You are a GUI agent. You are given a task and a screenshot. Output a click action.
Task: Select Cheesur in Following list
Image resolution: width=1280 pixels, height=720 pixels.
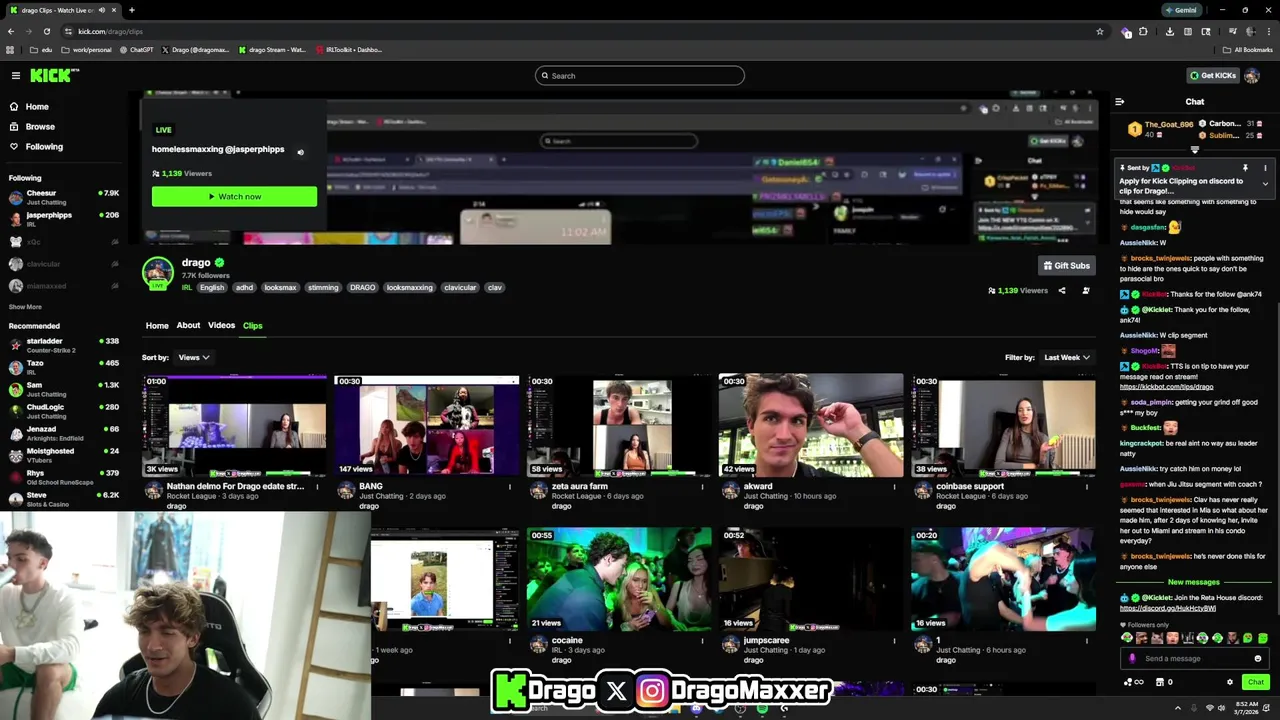click(x=63, y=197)
